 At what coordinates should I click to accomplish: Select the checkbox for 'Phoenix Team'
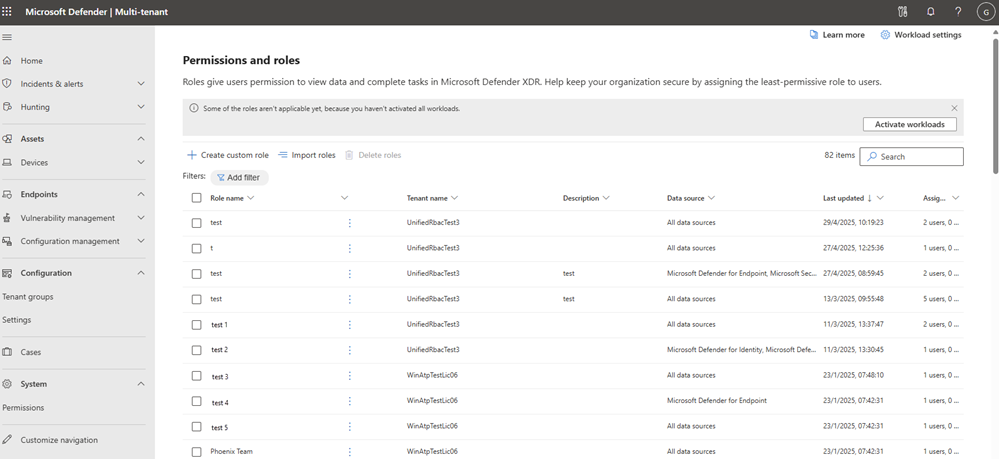point(196,452)
